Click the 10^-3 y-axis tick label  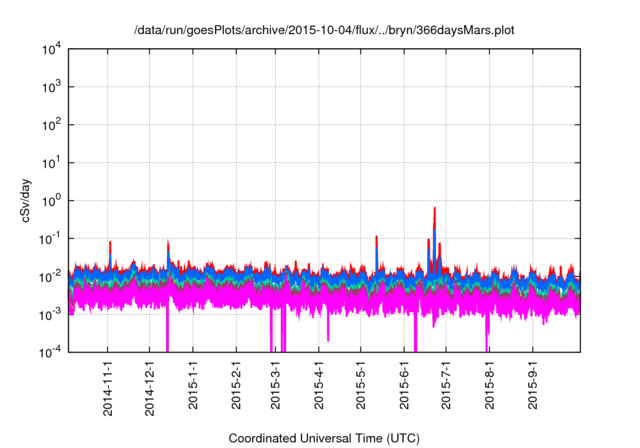pyautogui.click(x=49, y=315)
